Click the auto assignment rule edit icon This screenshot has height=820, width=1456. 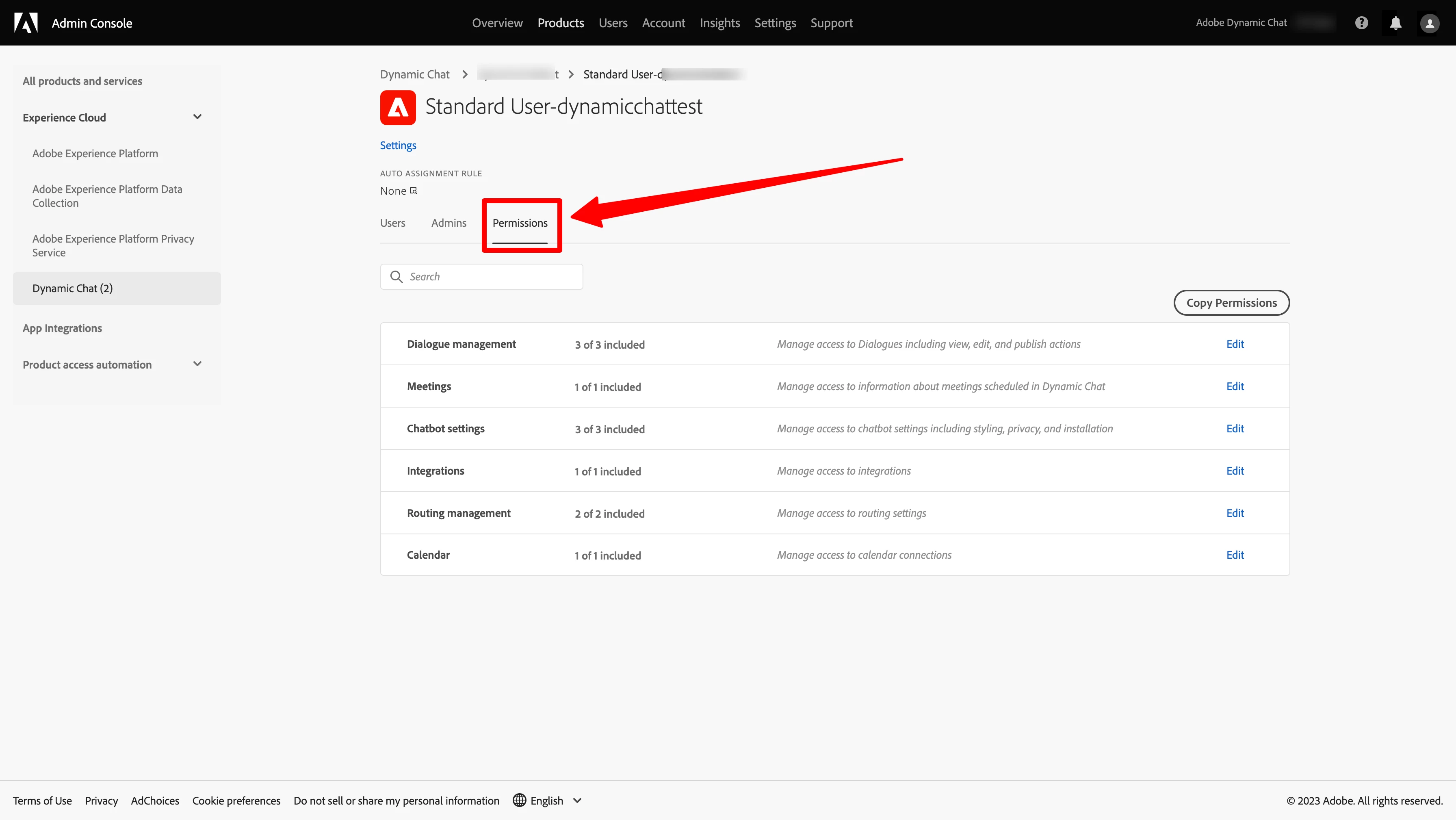tap(414, 191)
